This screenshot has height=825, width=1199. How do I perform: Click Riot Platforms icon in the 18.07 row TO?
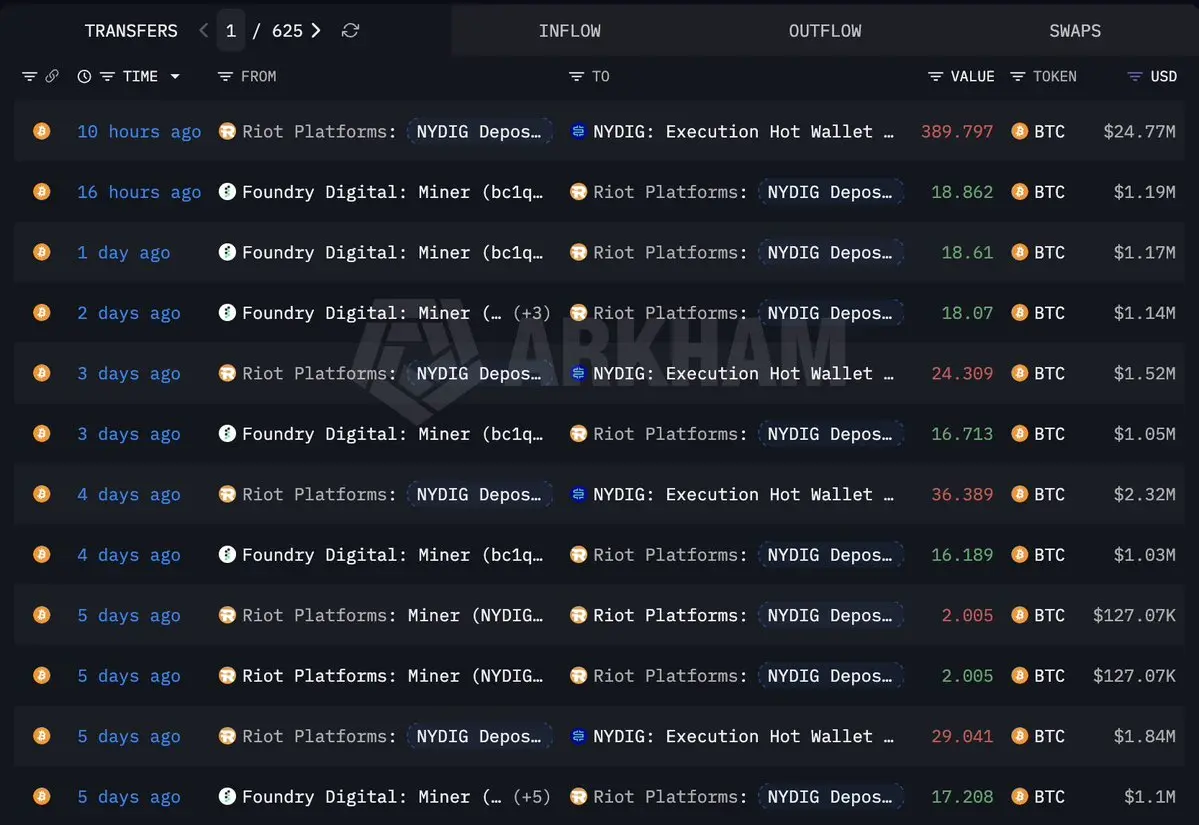(578, 312)
